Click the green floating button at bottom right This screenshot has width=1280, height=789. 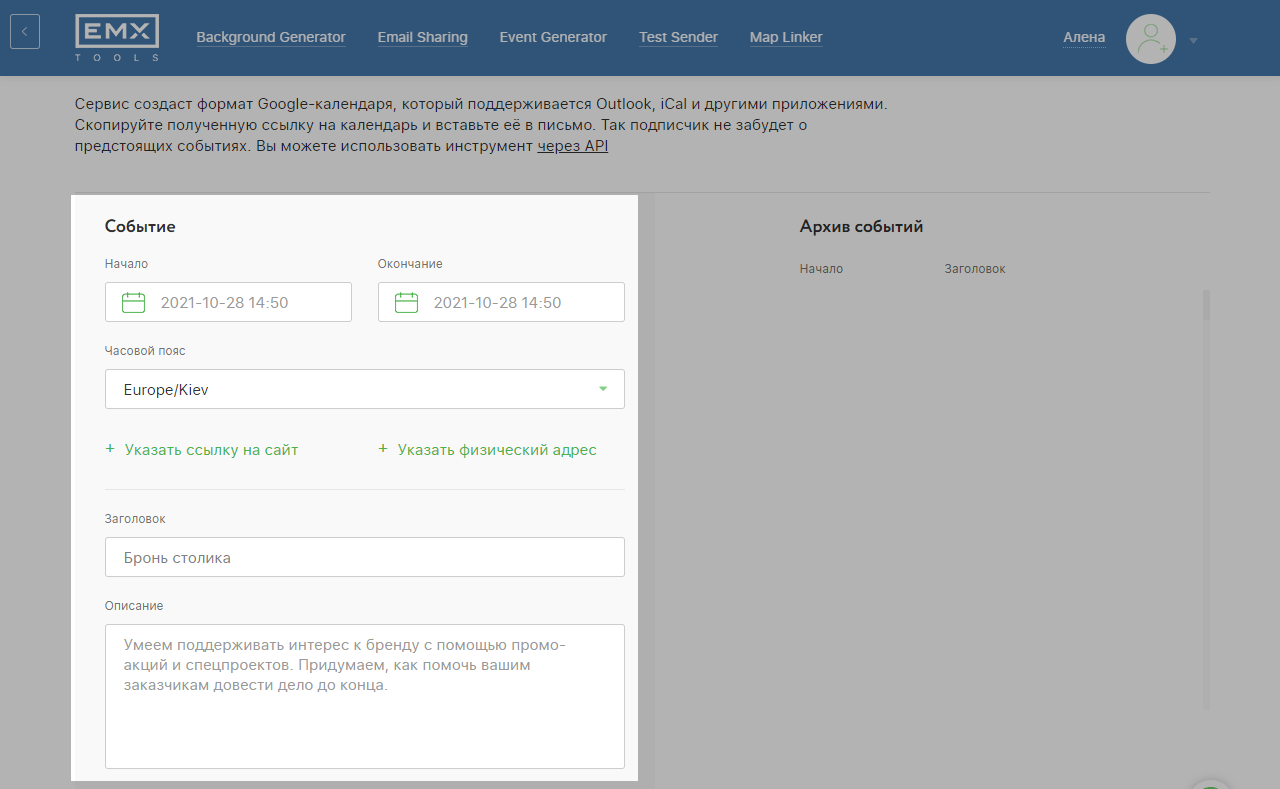pyautogui.click(x=1212, y=784)
